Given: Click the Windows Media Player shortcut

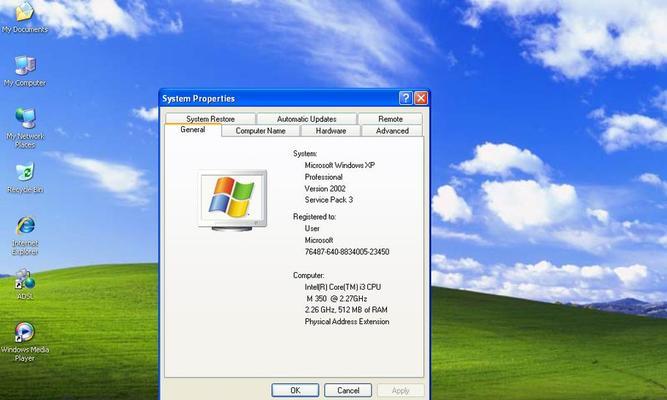Looking at the screenshot, I should [25, 342].
